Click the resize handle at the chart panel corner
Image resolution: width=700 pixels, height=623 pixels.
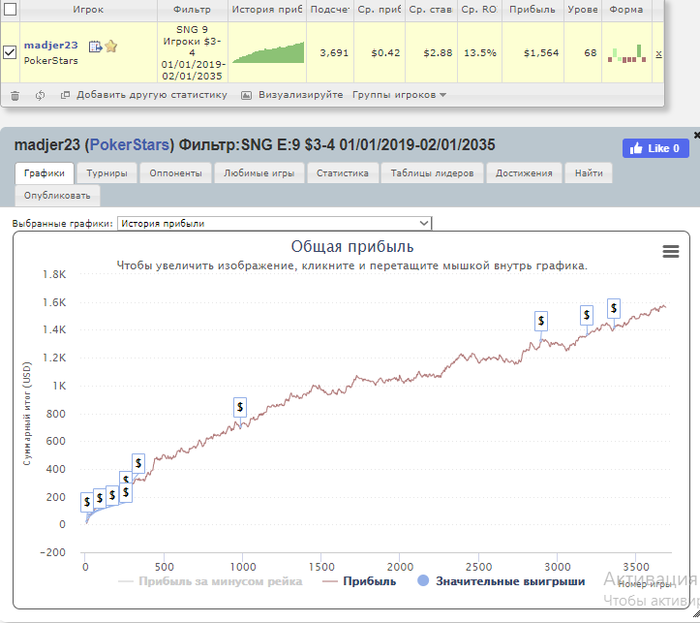tap(696, 615)
